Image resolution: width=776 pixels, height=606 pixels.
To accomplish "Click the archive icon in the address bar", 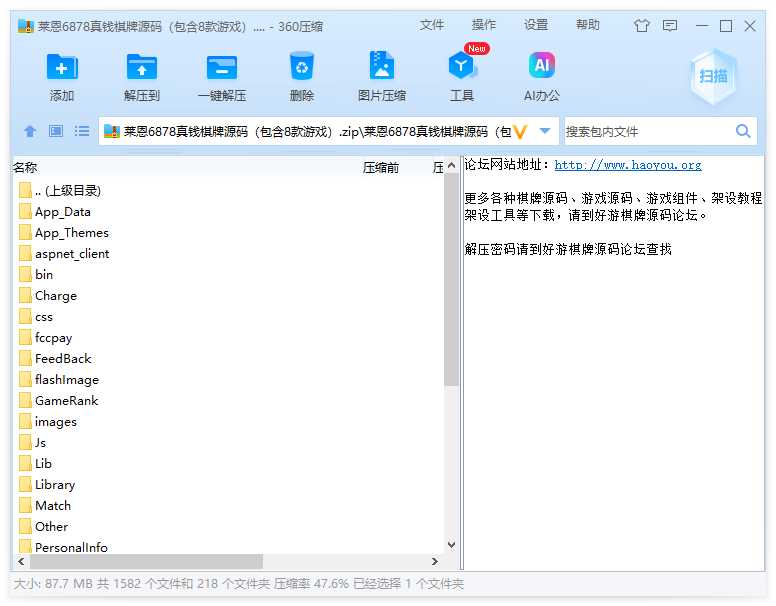I will (111, 131).
